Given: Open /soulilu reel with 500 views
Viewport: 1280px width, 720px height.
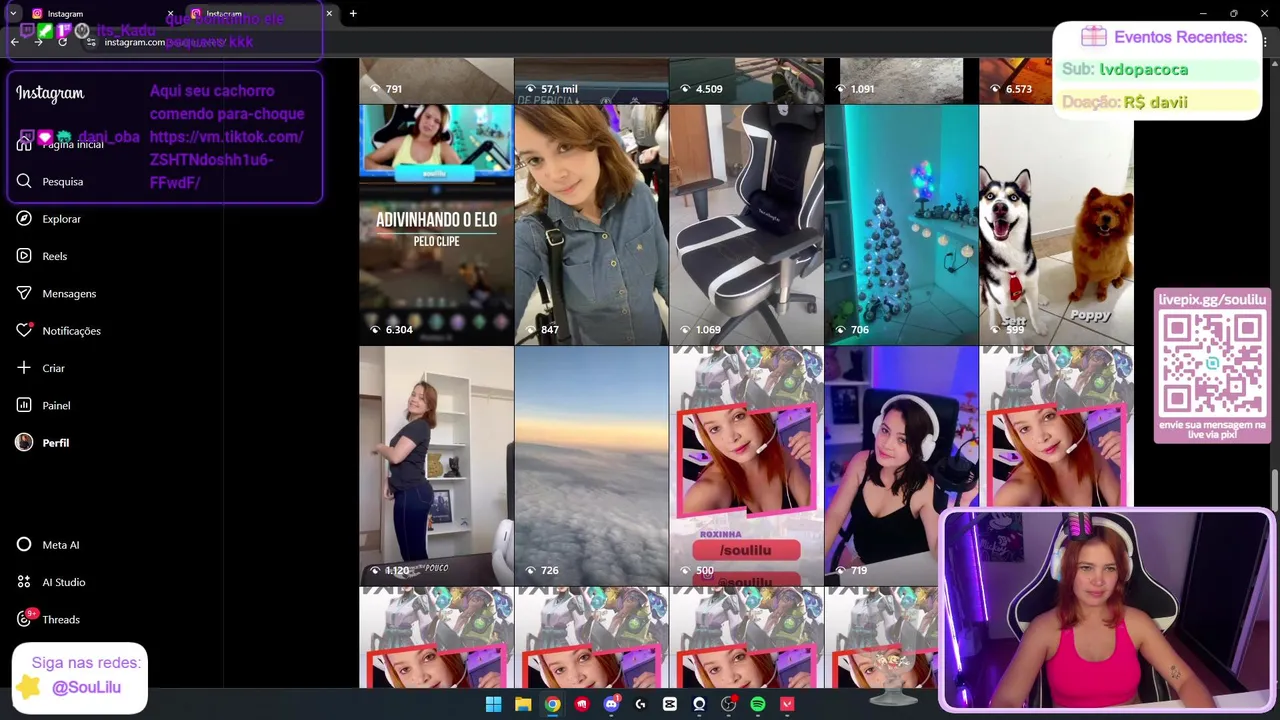Looking at the screenshot, I should tap(746, 466).
